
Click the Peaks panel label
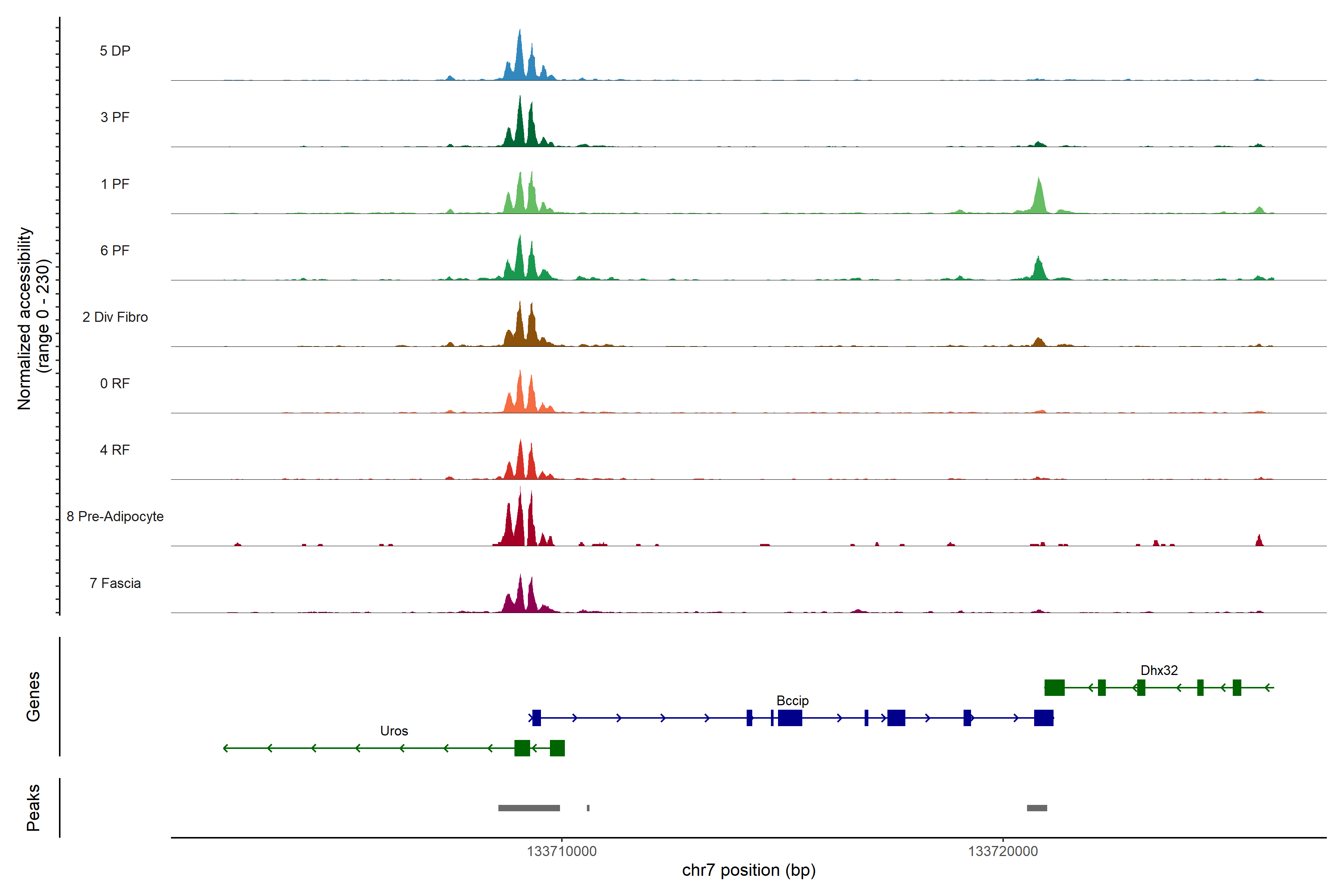pos(33,808)
